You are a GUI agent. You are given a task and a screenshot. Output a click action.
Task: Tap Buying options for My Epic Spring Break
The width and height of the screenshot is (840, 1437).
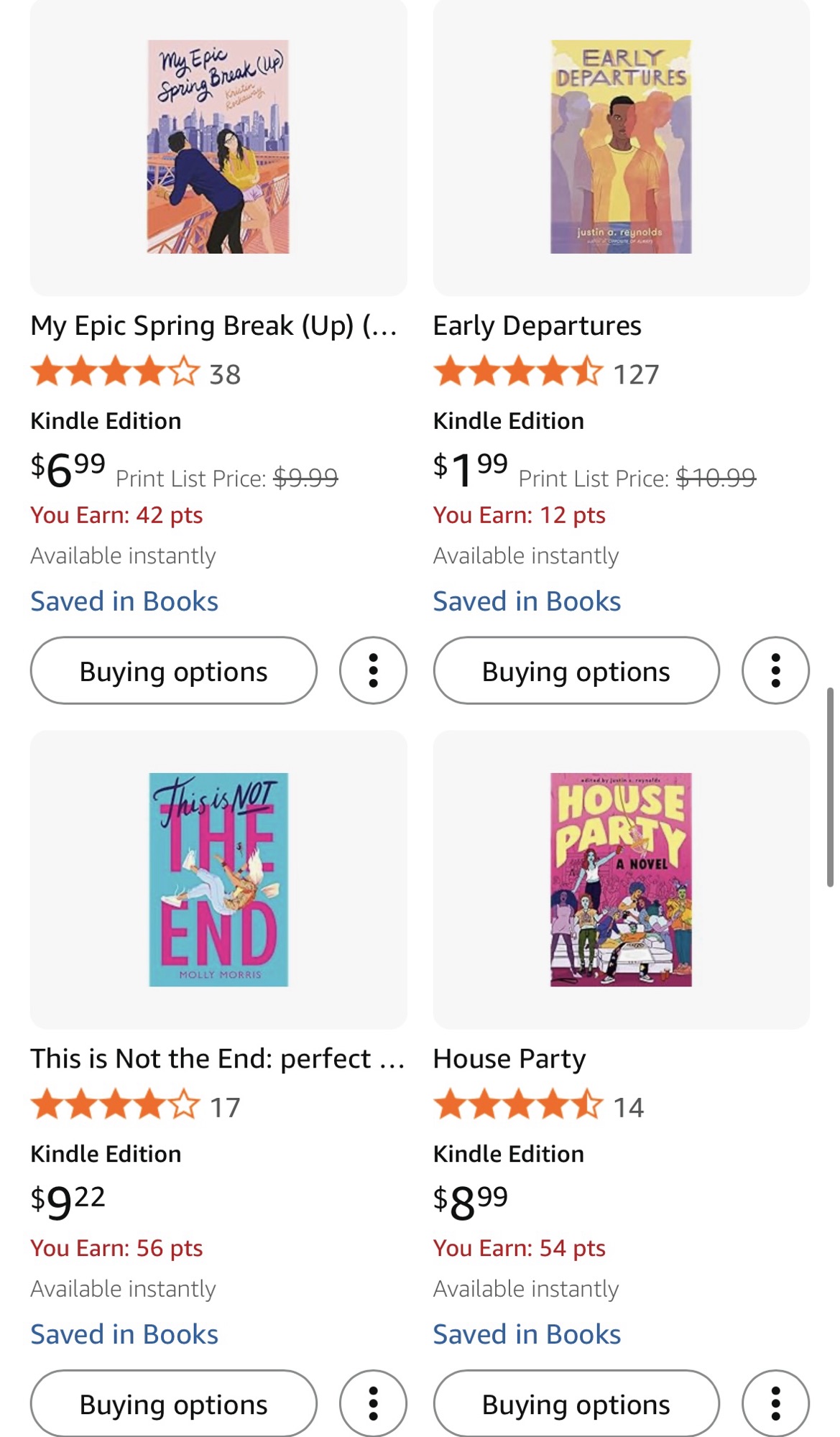173,671
